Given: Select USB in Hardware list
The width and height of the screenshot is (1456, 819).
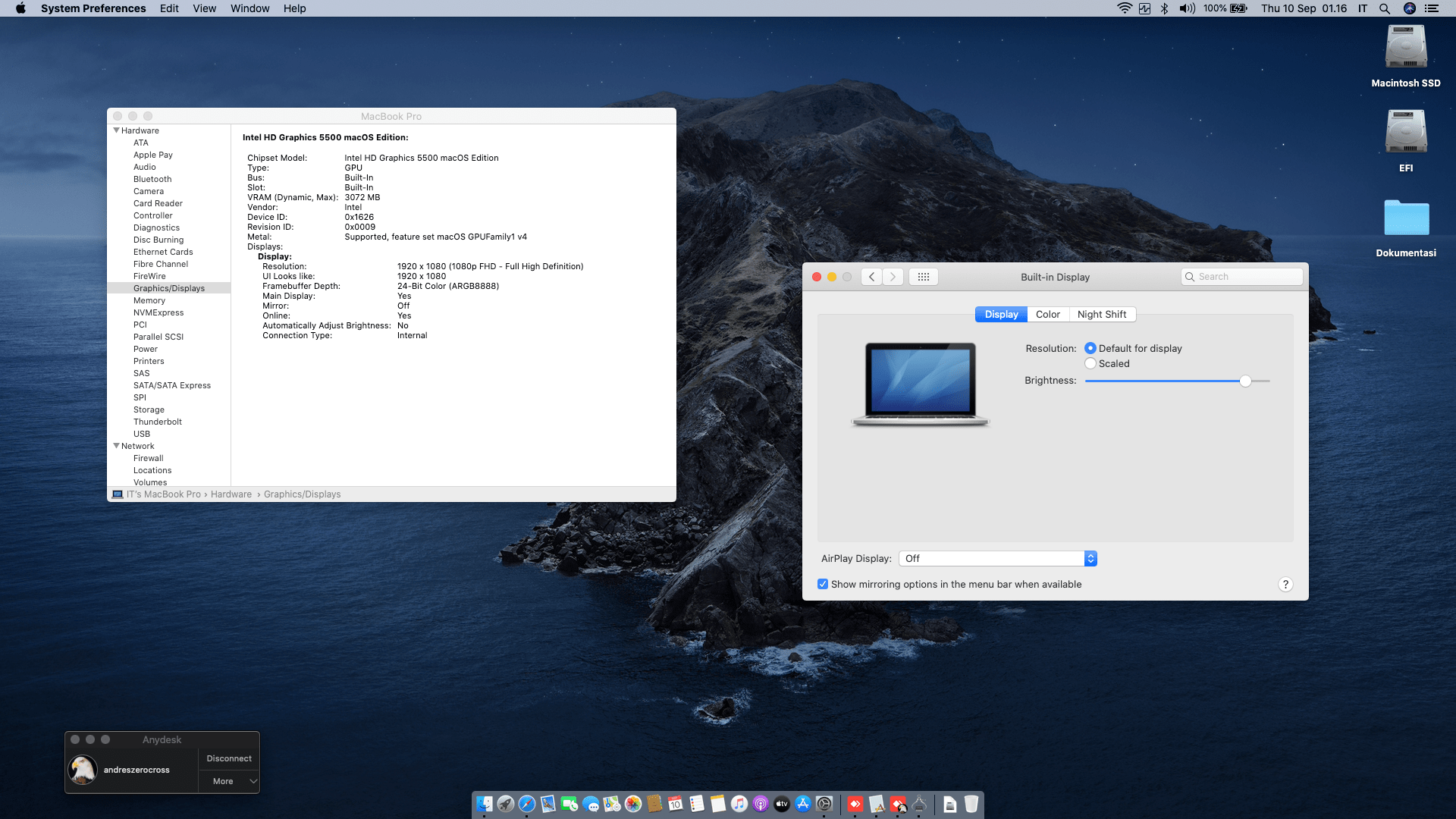Looking at the screenshot, I should point(142,434).
